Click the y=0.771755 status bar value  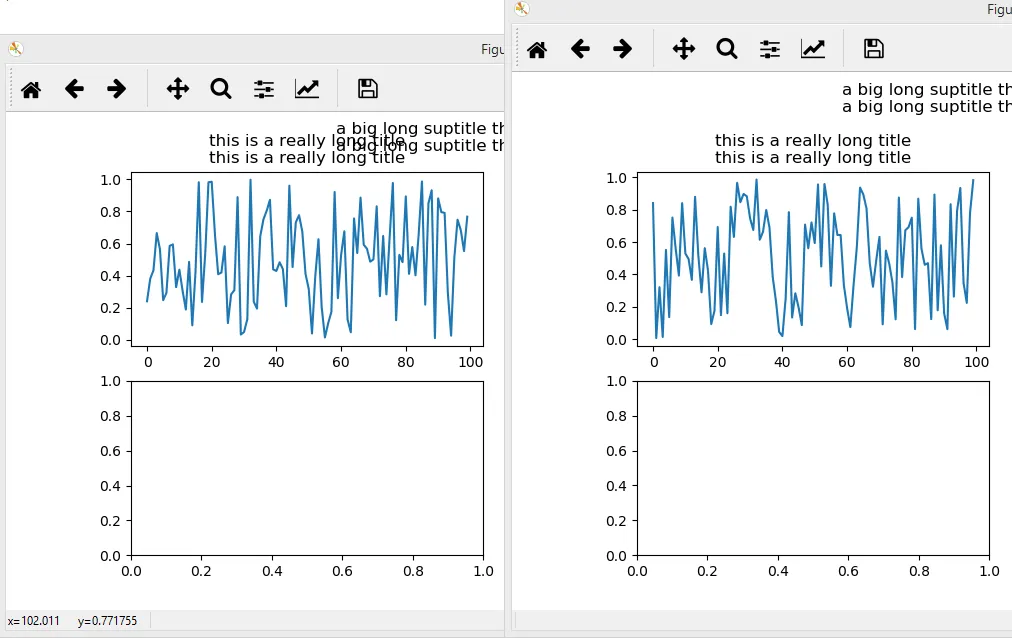coord(107,621)
